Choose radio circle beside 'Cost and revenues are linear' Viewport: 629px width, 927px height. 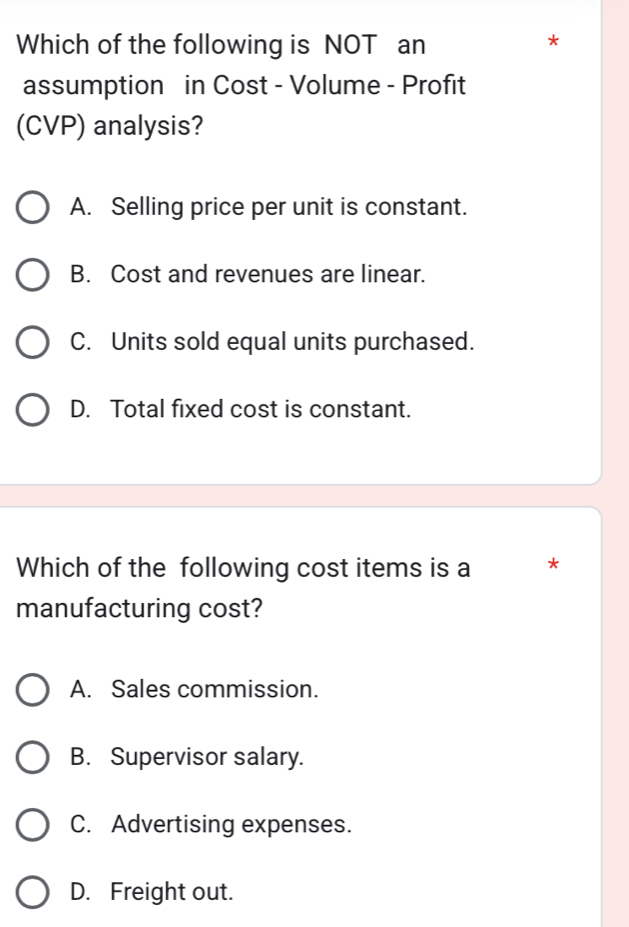[x=34, y=274]
